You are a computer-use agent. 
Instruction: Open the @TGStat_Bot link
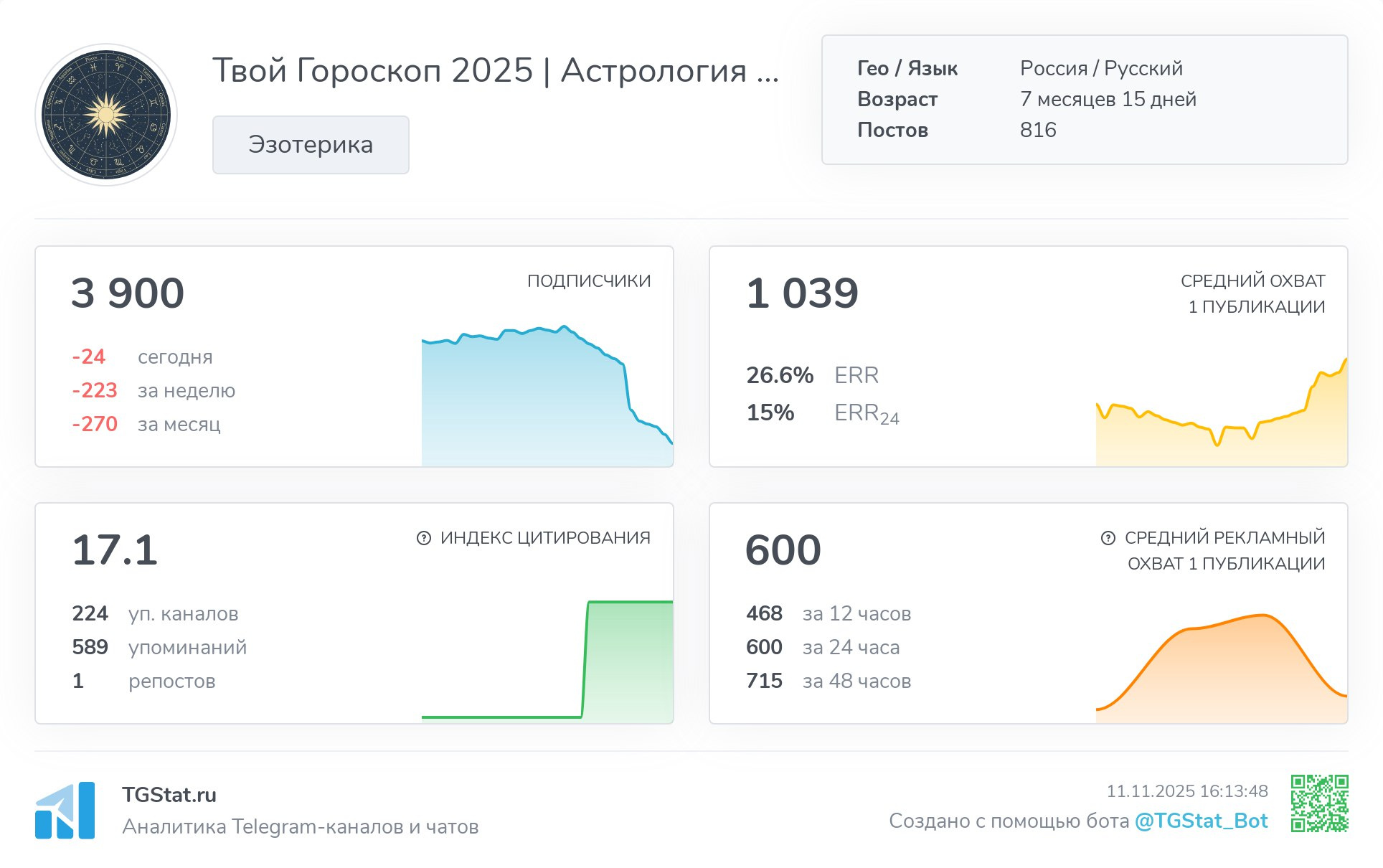[x=1201, y=821]
